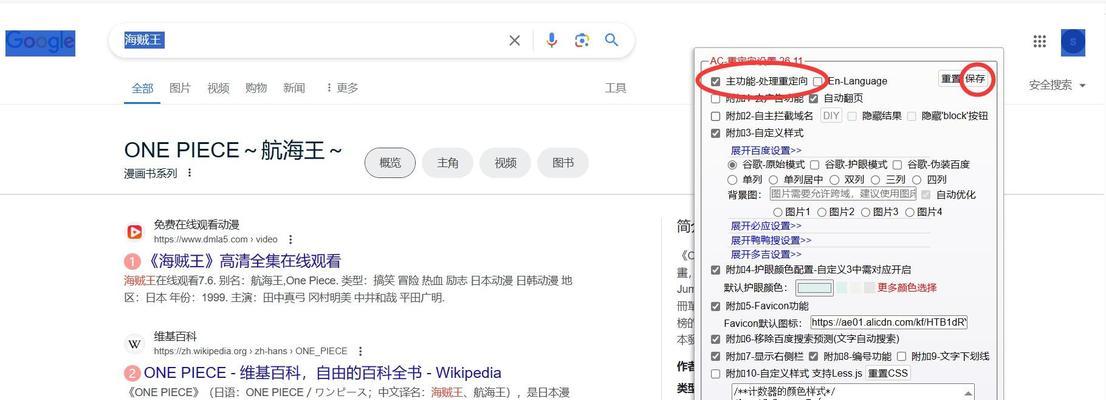This screenshot has height=400, width=1106.
Task: Select the 四列 layout radio
Action: pos(917,180)
